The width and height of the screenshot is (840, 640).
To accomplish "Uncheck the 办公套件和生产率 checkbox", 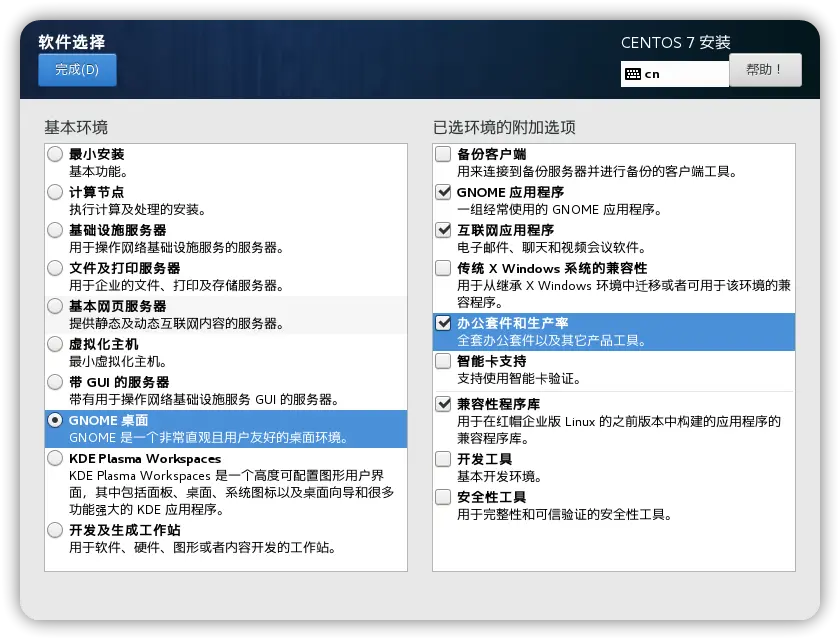I will (x=443, y=323).
